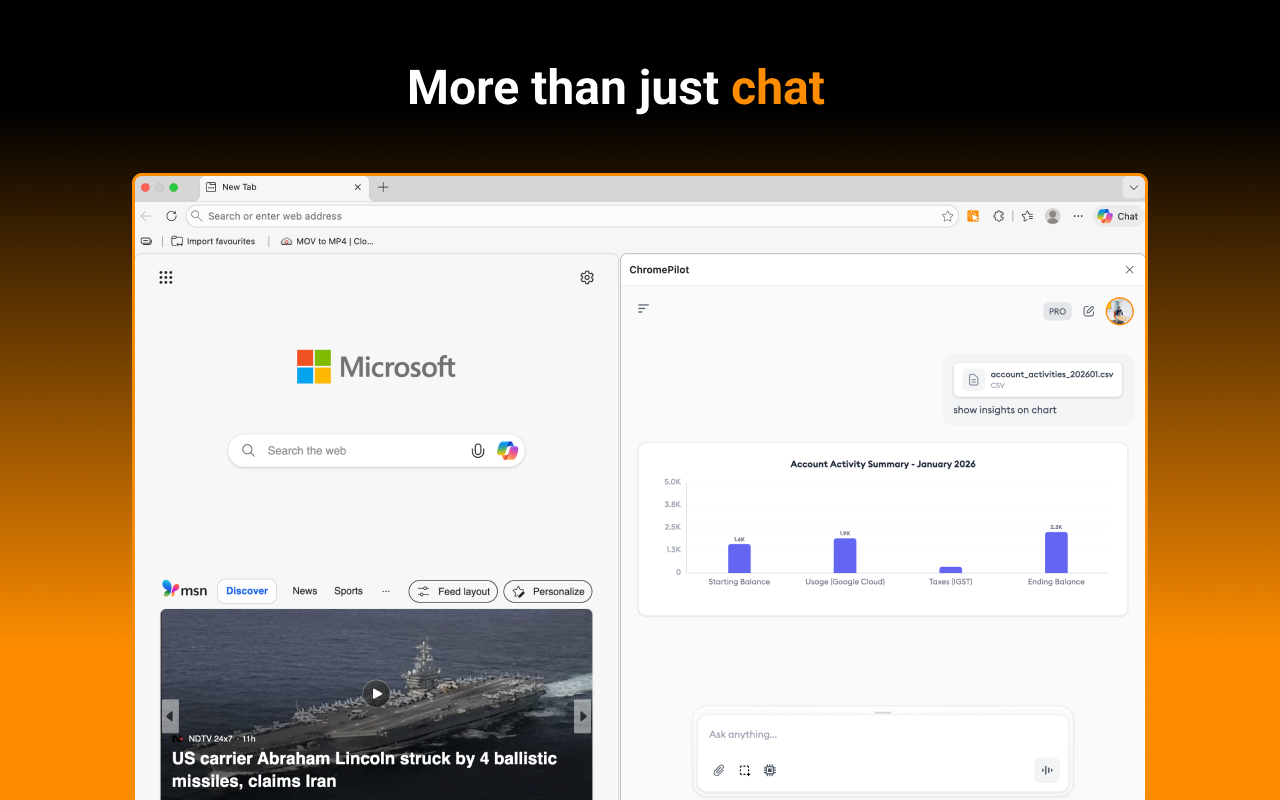
Task: Start a new chat in ChromePilot
Action: point(1088,311)
